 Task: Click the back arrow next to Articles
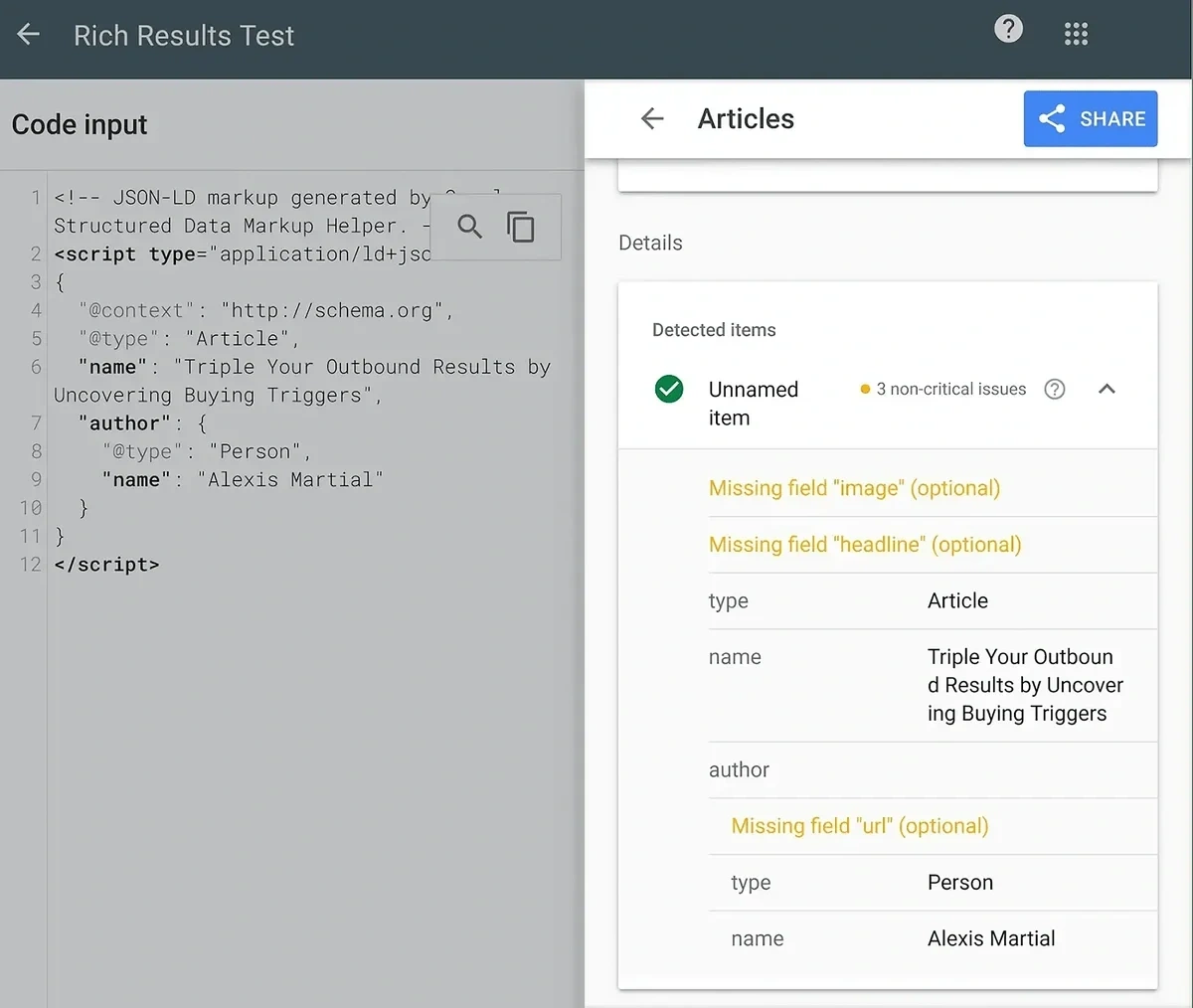(651, 118)
